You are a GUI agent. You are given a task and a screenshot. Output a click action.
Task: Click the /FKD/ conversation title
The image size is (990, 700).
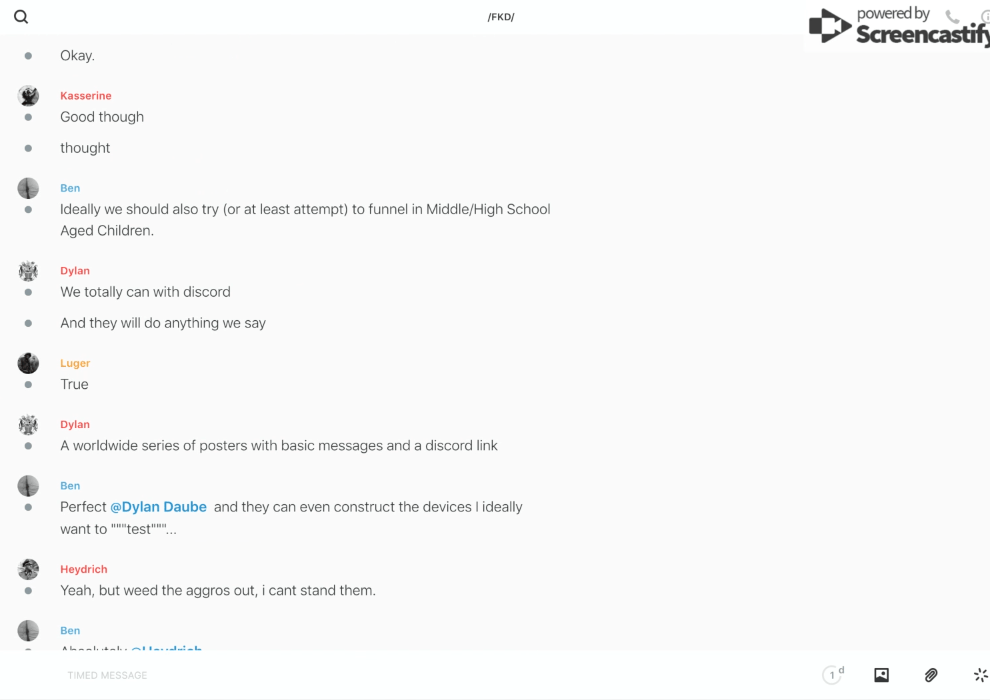[x=501, y=17]
